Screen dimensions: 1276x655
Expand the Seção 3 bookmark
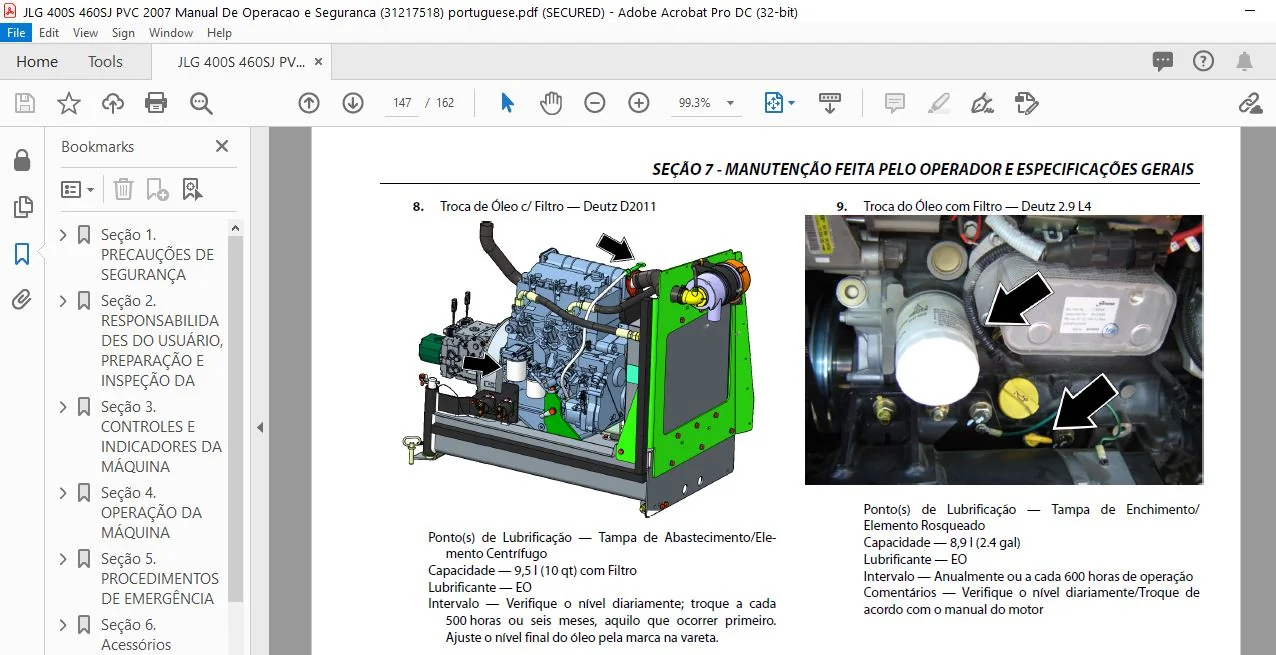(63, 407)
